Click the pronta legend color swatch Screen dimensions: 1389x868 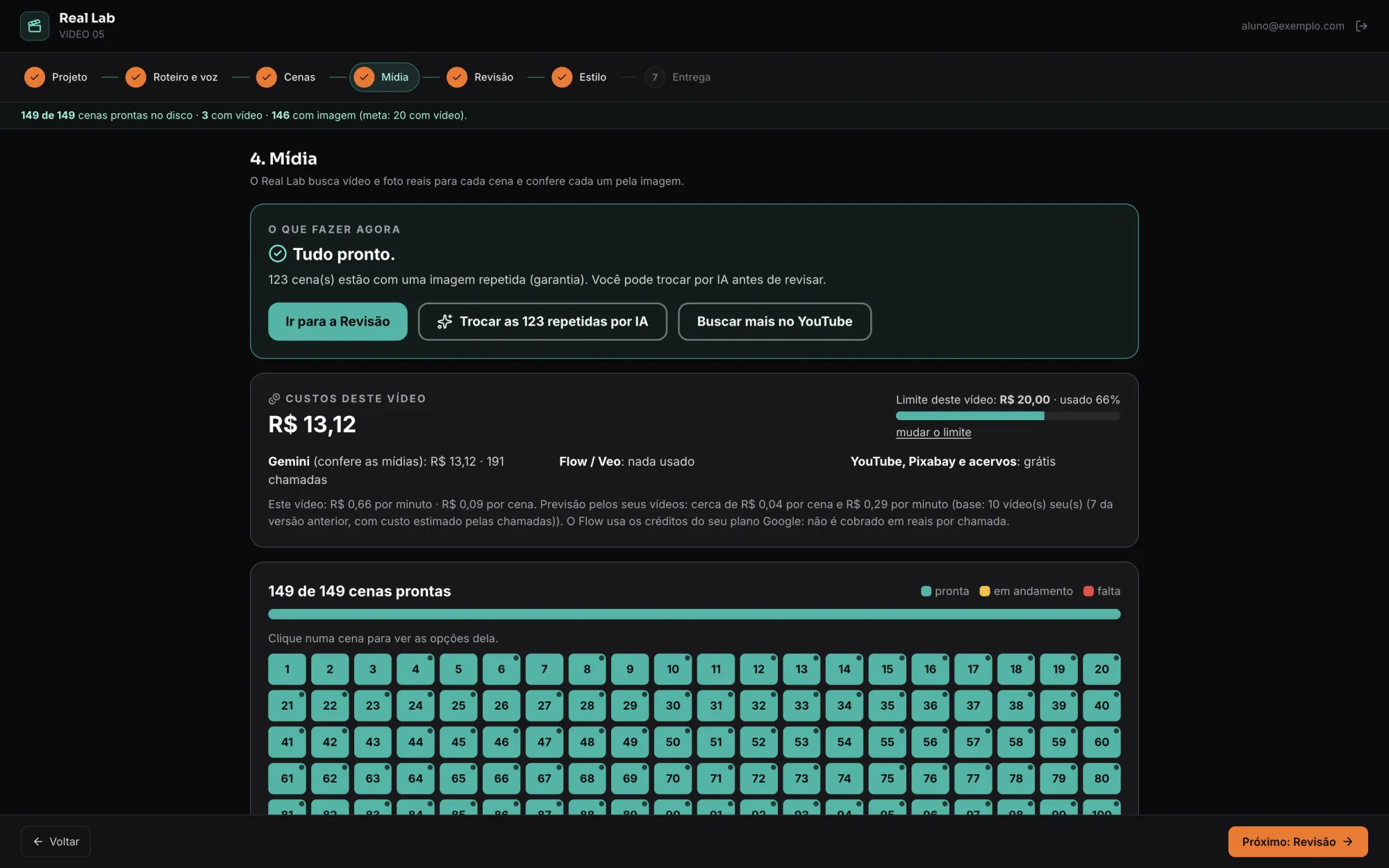tap(926, 591)
